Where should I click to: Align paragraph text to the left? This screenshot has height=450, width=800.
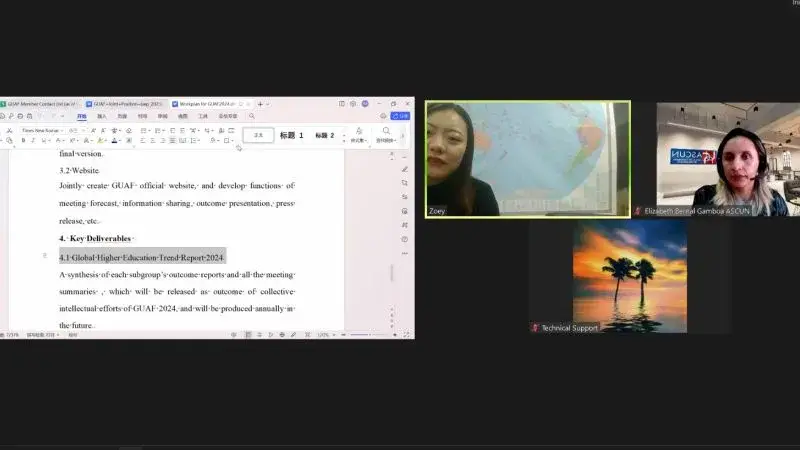click(143, 140)
